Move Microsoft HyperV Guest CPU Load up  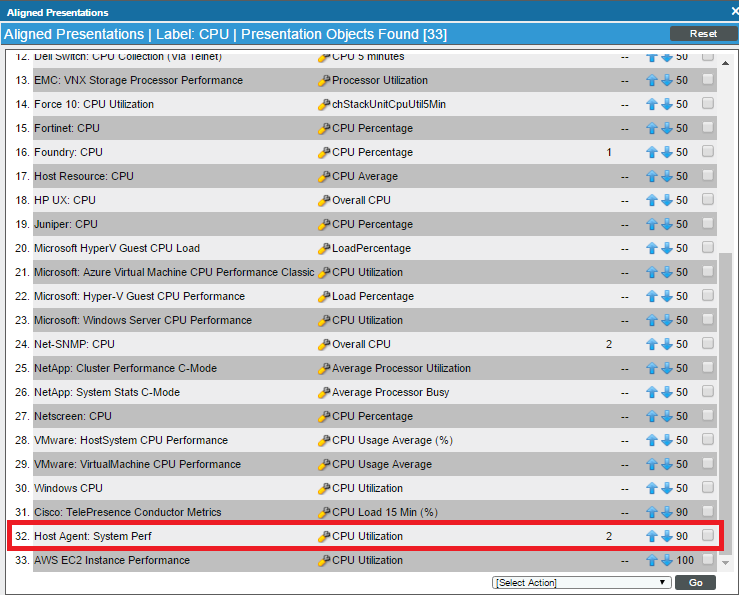(651, 248)
